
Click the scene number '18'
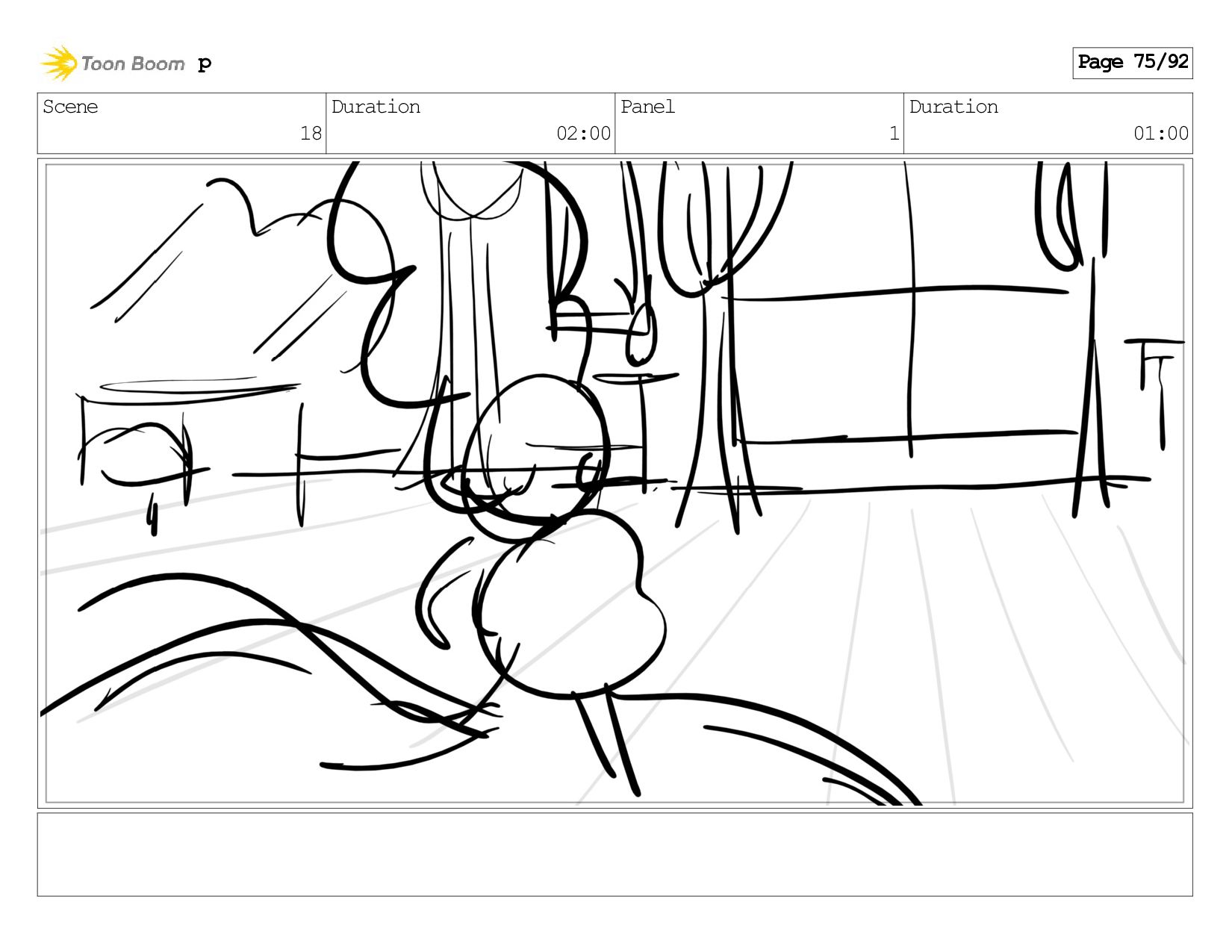(311, 134)
